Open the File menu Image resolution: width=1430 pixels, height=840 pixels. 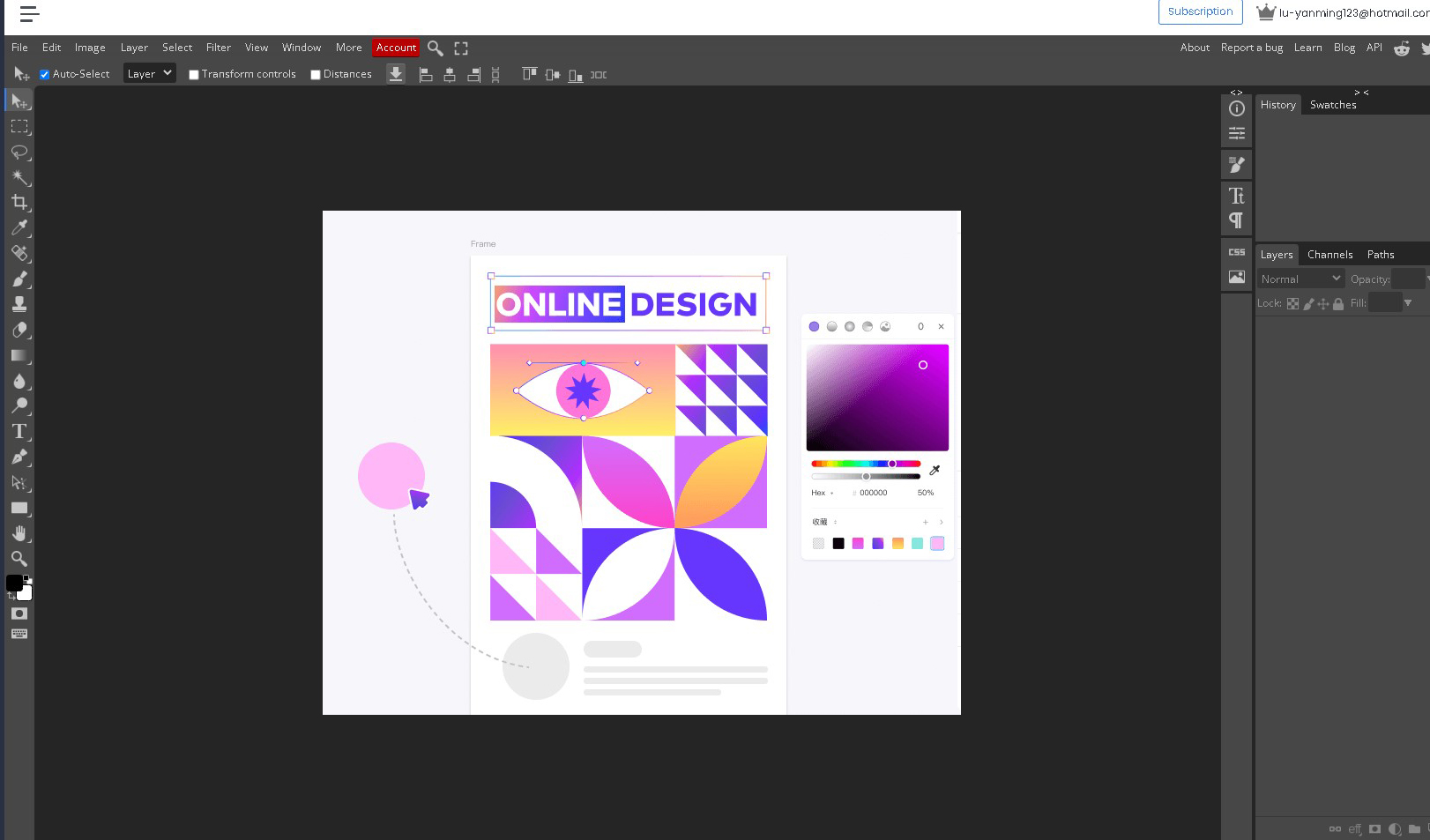click(x=19, y=48)
